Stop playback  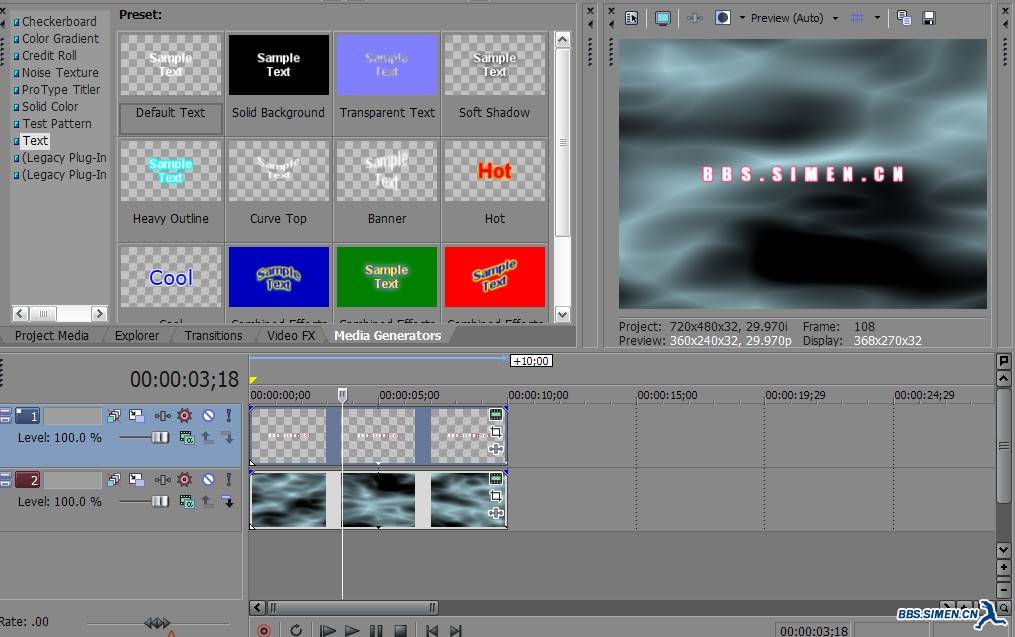pos(401,630)
